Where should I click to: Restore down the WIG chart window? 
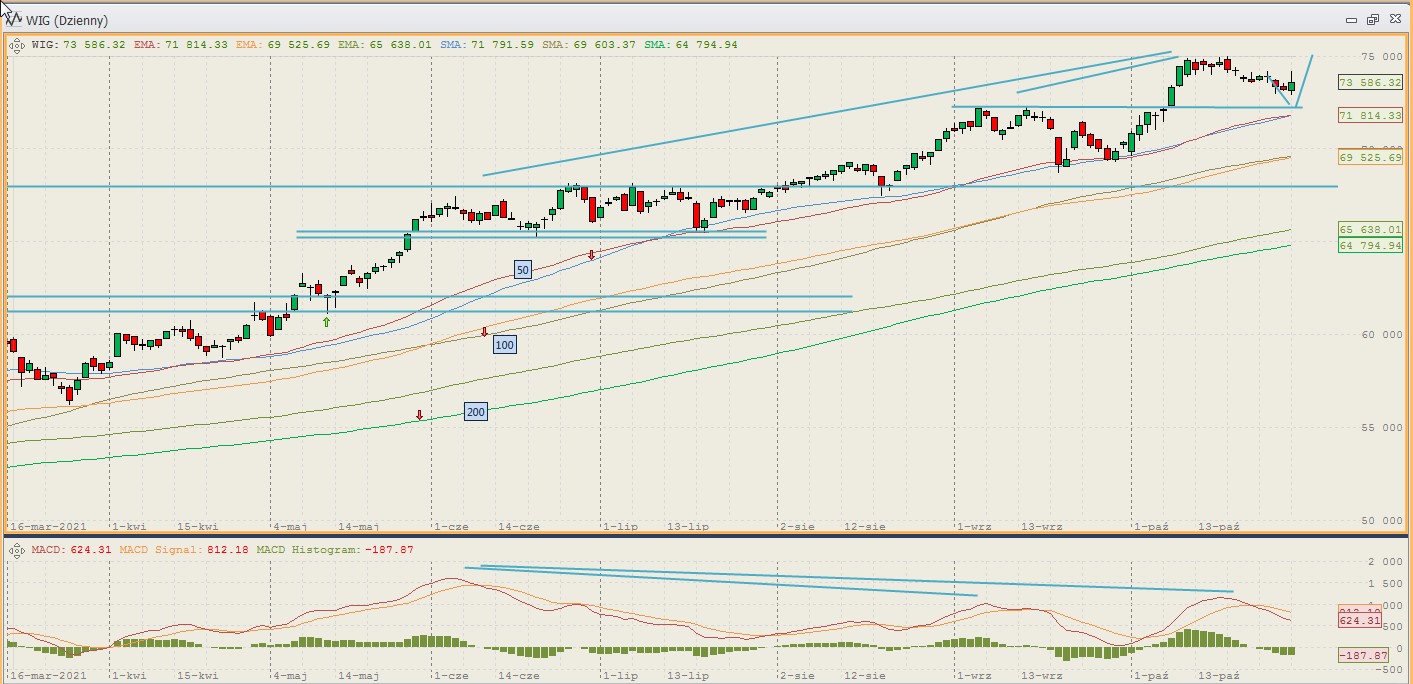1372,19
